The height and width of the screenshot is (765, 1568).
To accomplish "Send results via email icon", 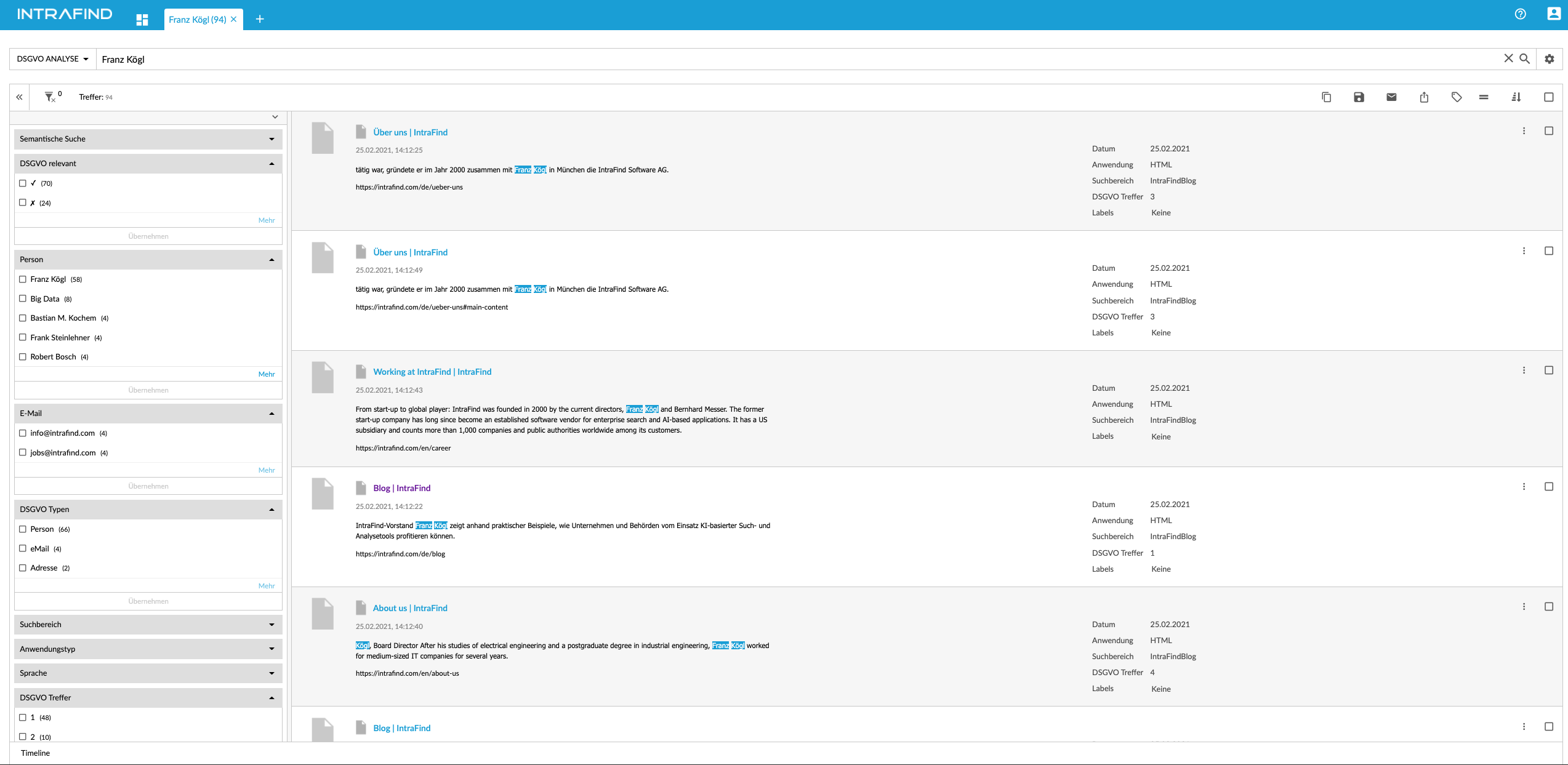I will click(1391, 97).
